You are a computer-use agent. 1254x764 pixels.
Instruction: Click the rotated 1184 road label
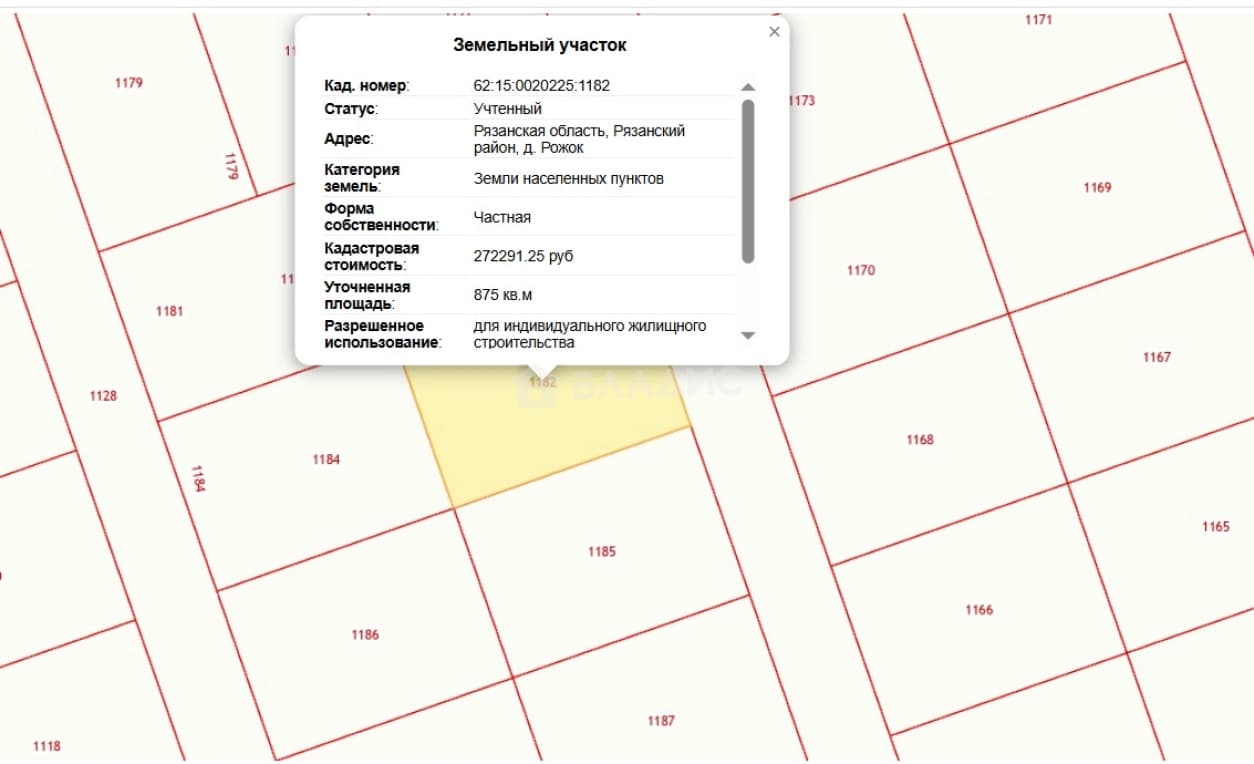pos(198,479)
